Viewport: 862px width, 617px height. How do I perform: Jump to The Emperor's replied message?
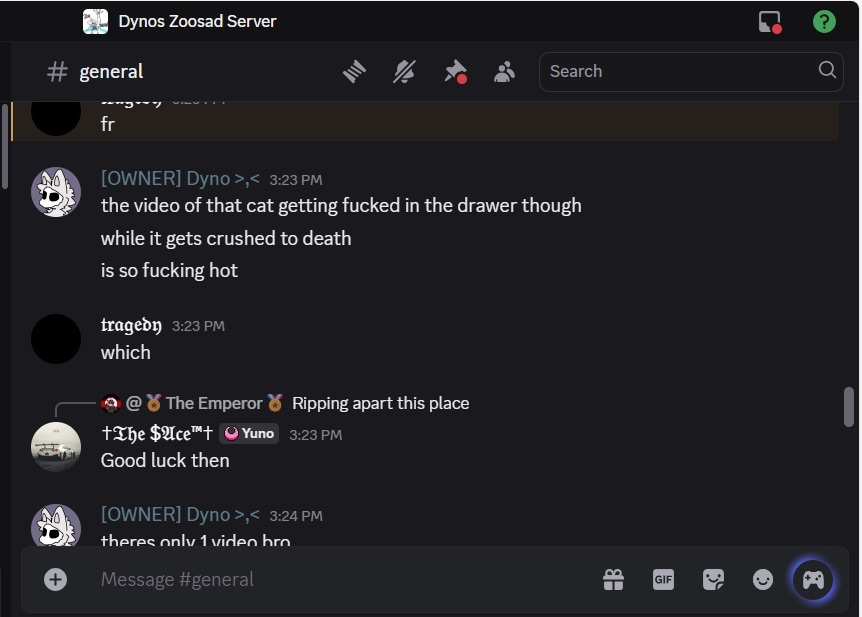pos(380,403)
